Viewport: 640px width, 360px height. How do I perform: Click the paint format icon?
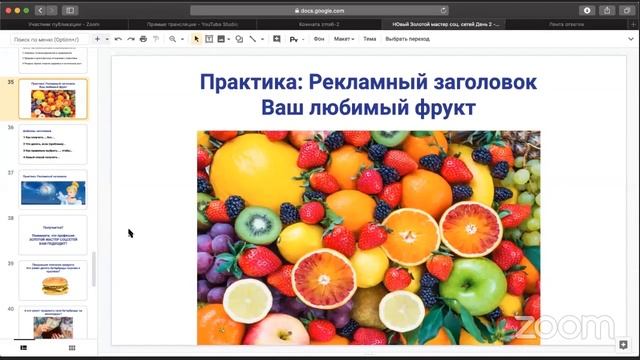156,39
